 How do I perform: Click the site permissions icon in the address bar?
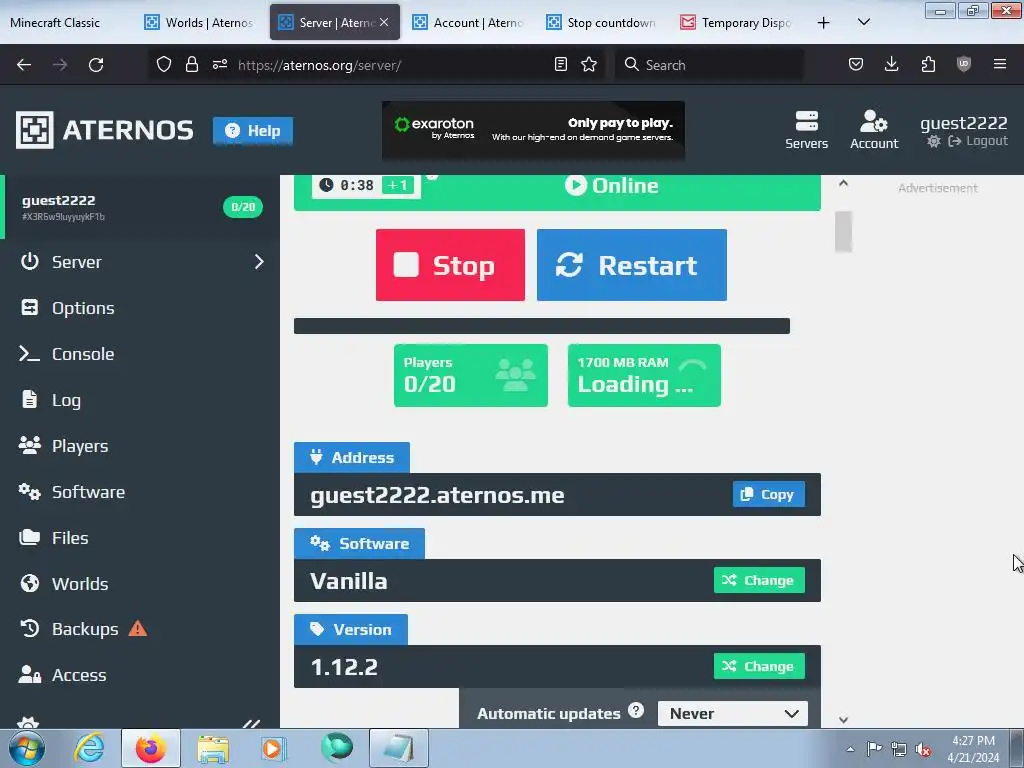tap(220, 65)
